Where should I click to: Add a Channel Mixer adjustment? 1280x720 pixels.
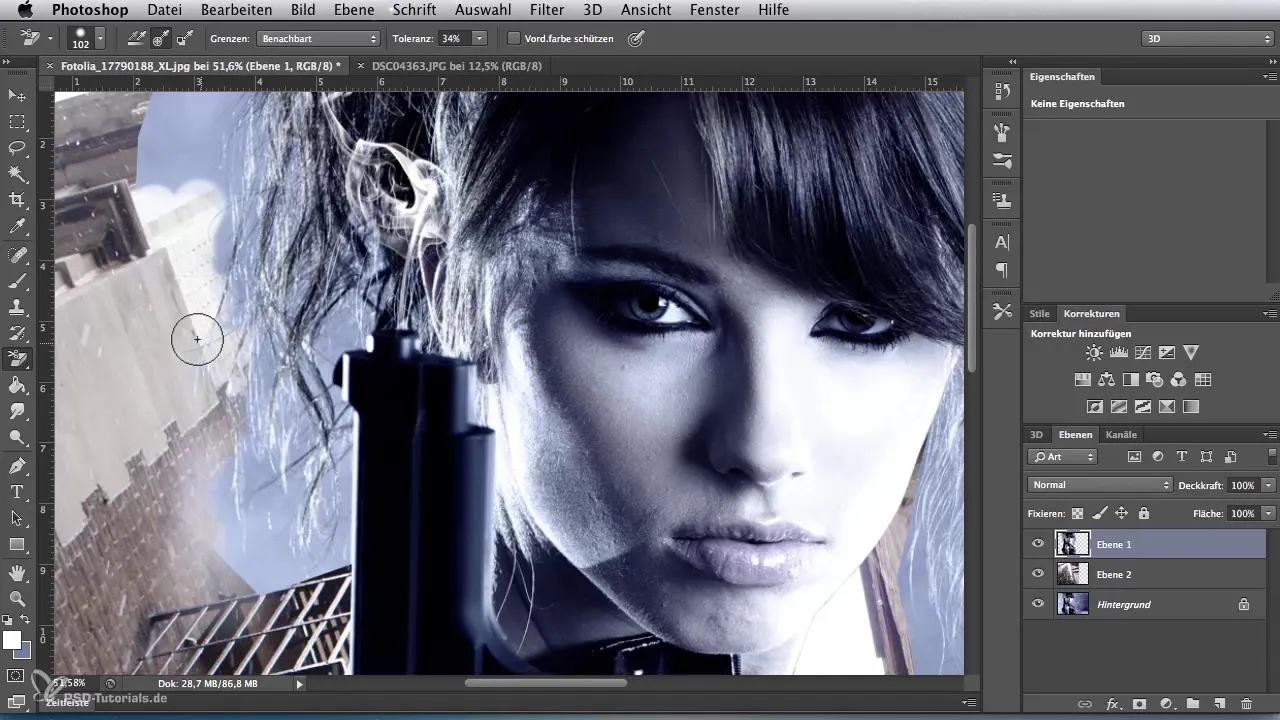click(x=1178, y=380)
